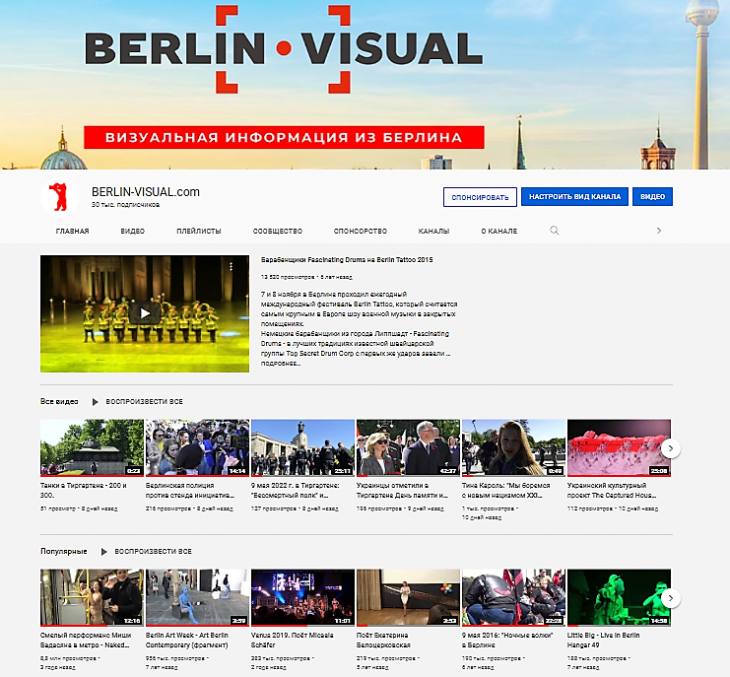The width and height of the screenshot is (730, 677).
Task: Open the channel search magnifier icon
Action: coord(554,230)
